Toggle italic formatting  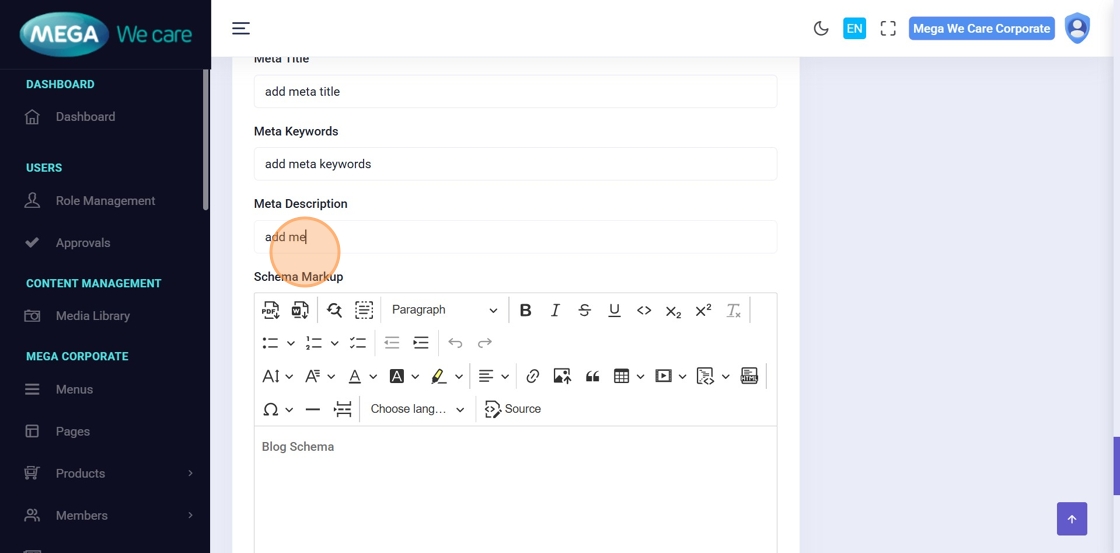pos(555,310)
